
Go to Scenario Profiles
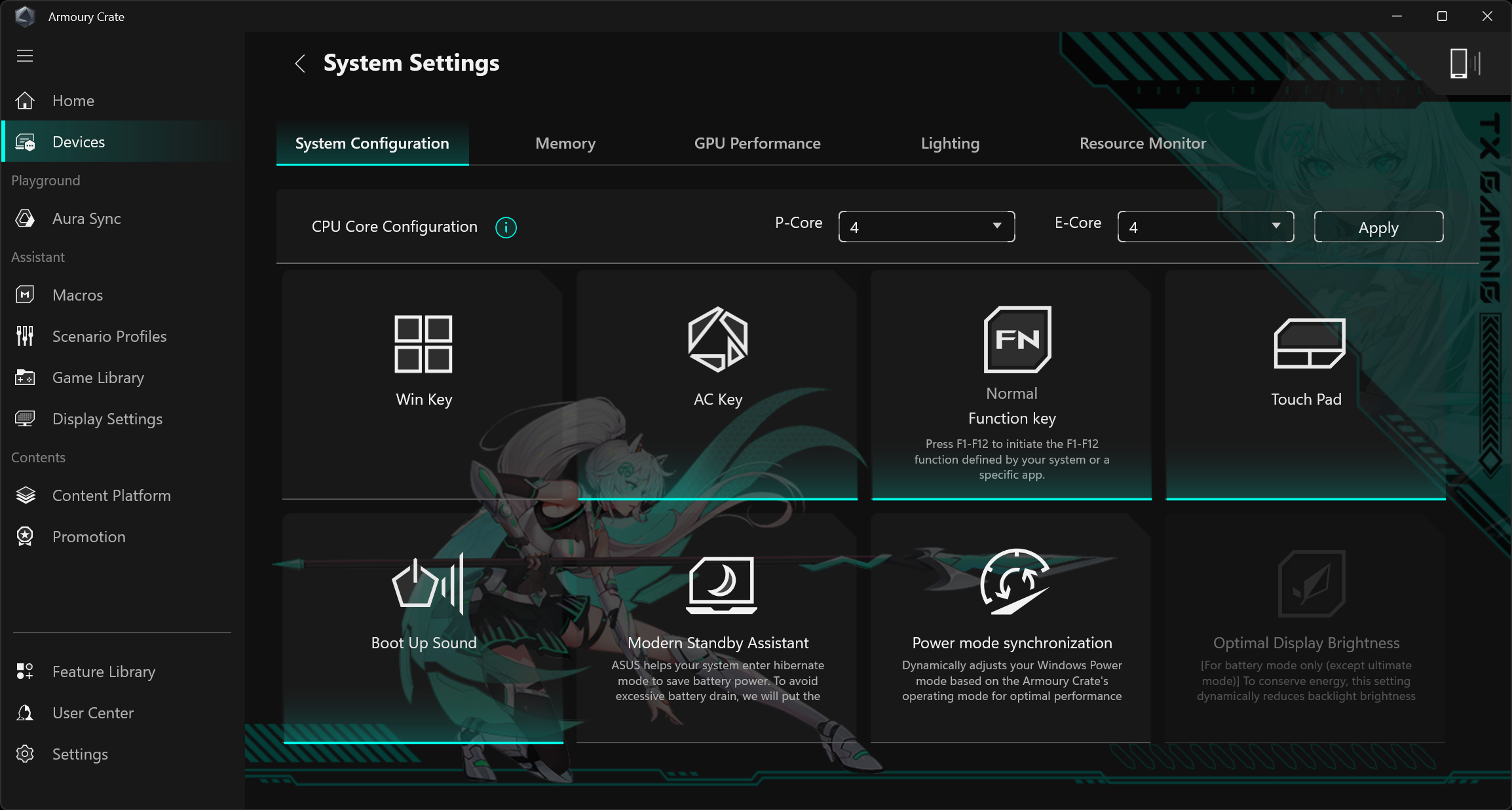109,337
